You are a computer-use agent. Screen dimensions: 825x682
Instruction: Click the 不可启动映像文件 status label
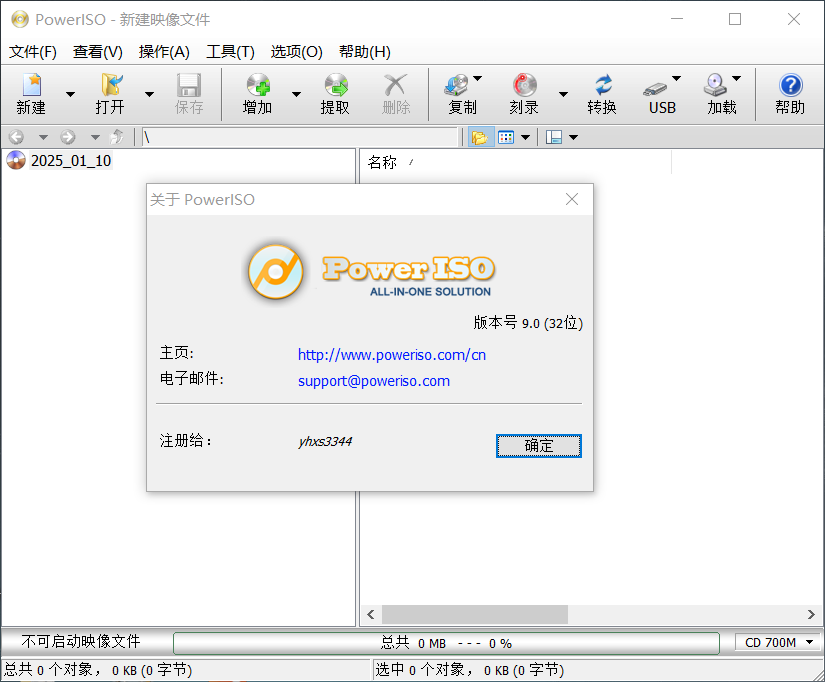(81, 641)
